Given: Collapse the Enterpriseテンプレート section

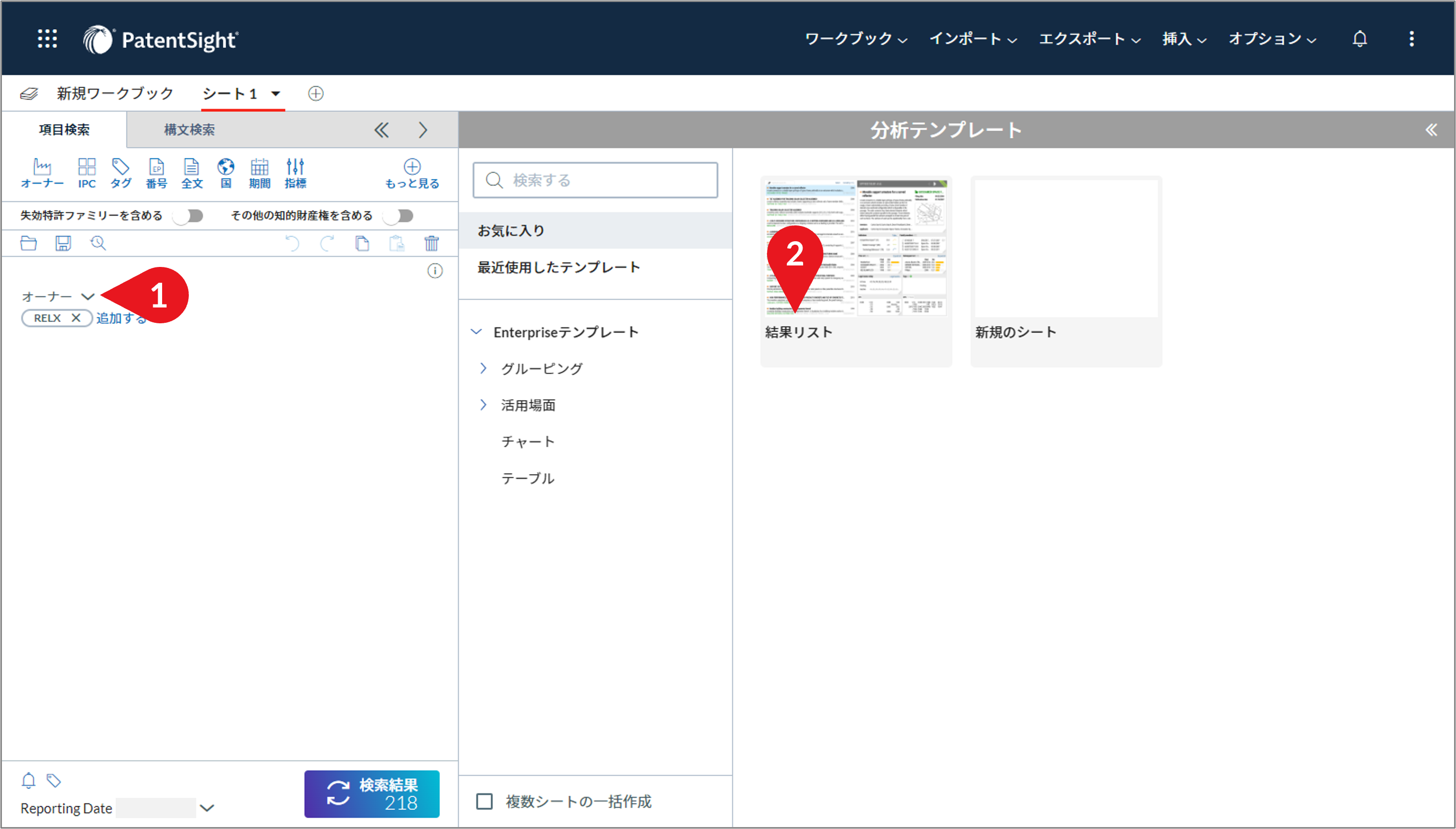Looking at the screenshot, I should 476,331.
